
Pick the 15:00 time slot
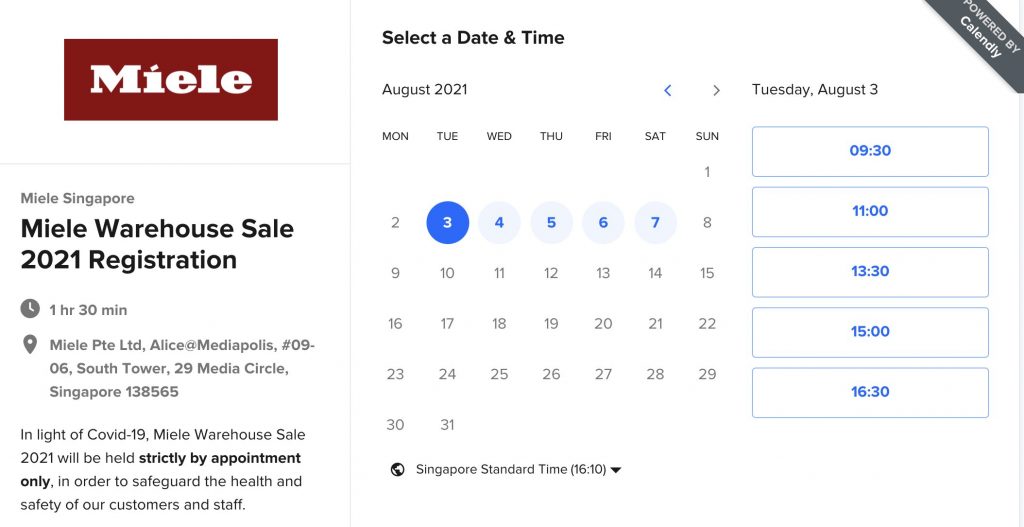870,332
